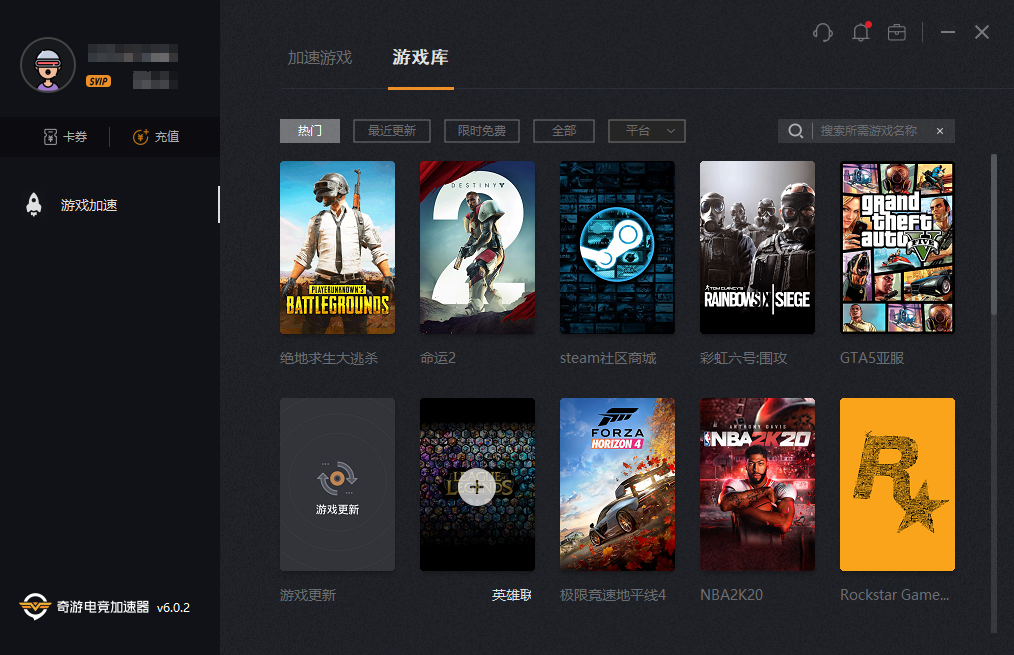Click the search magnifier icon
Screen dimensions: 1014x655
coord(795,131)
